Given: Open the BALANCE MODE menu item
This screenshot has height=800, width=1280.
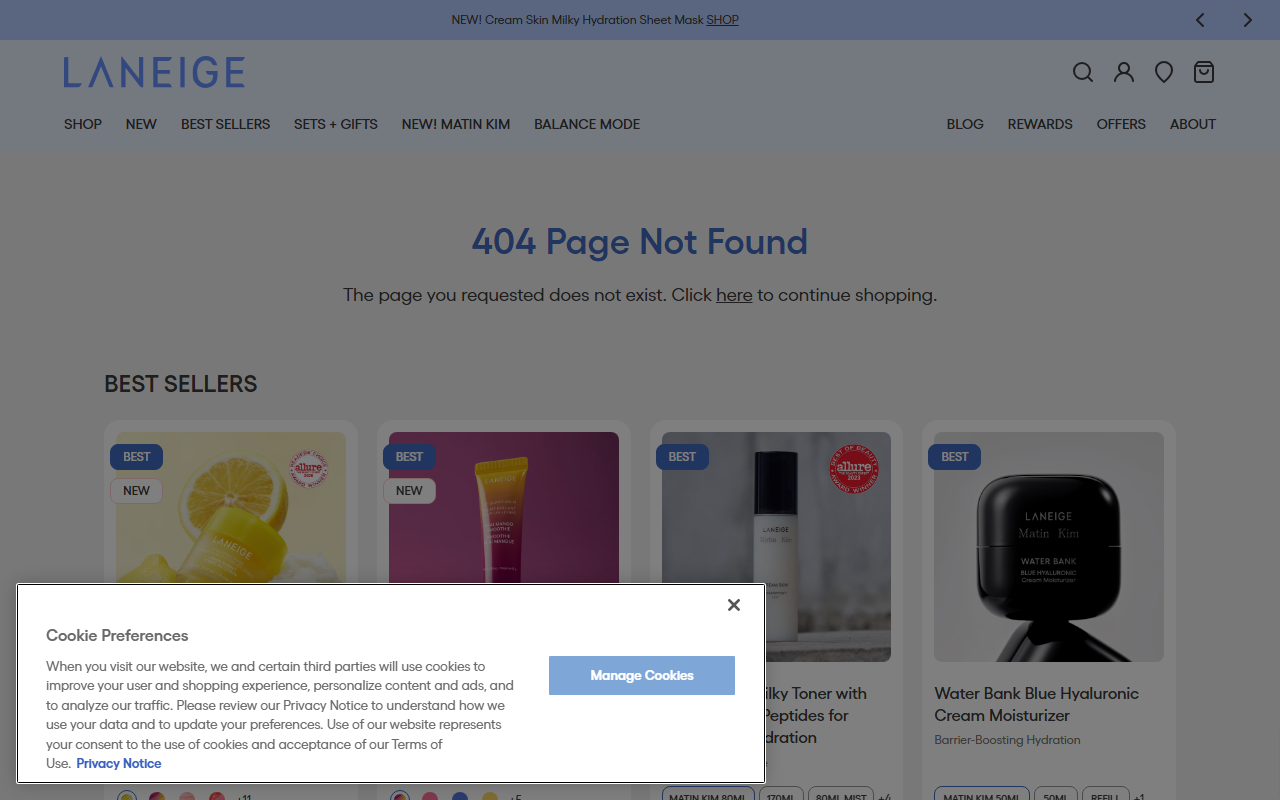Looking at the screenshot, I should [587, 124].
